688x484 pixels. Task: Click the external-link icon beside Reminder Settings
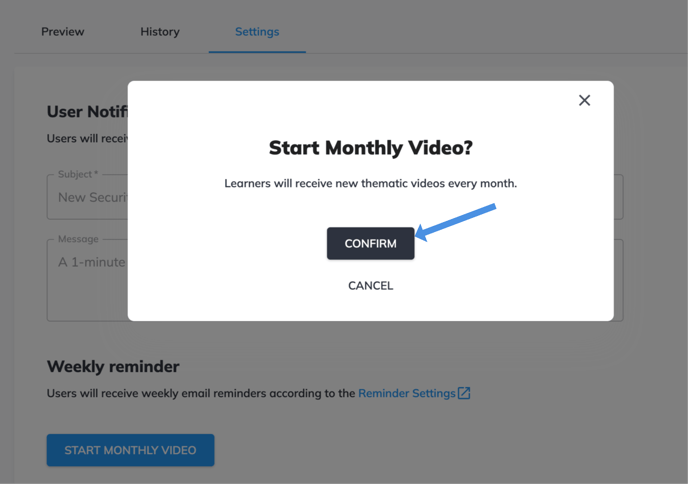tap(464, 393)
